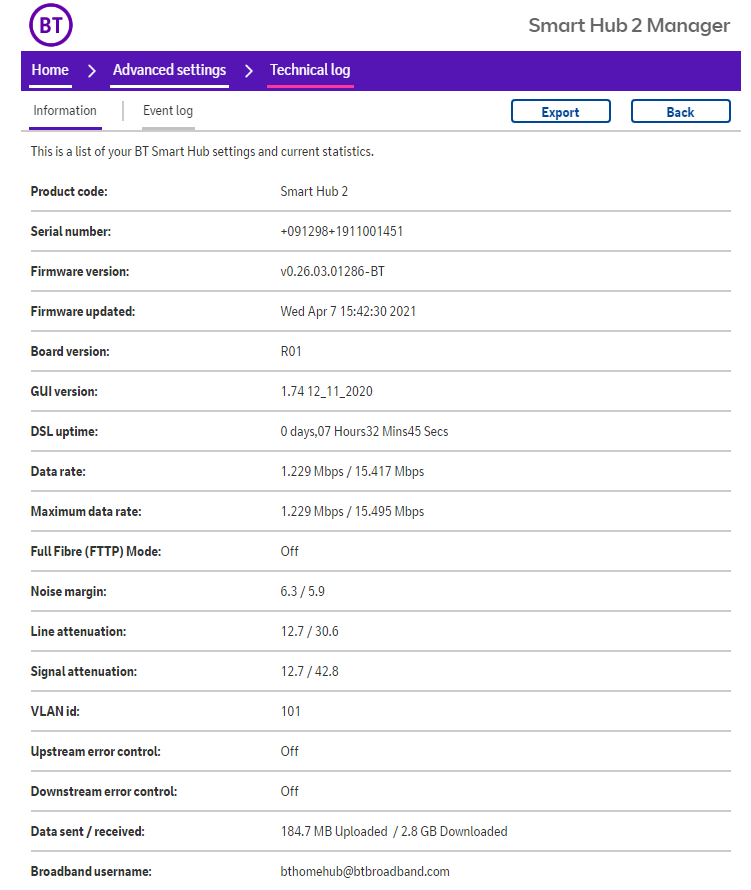Click the Data rate value 1.229 / 15.417 Mbps

352,471
